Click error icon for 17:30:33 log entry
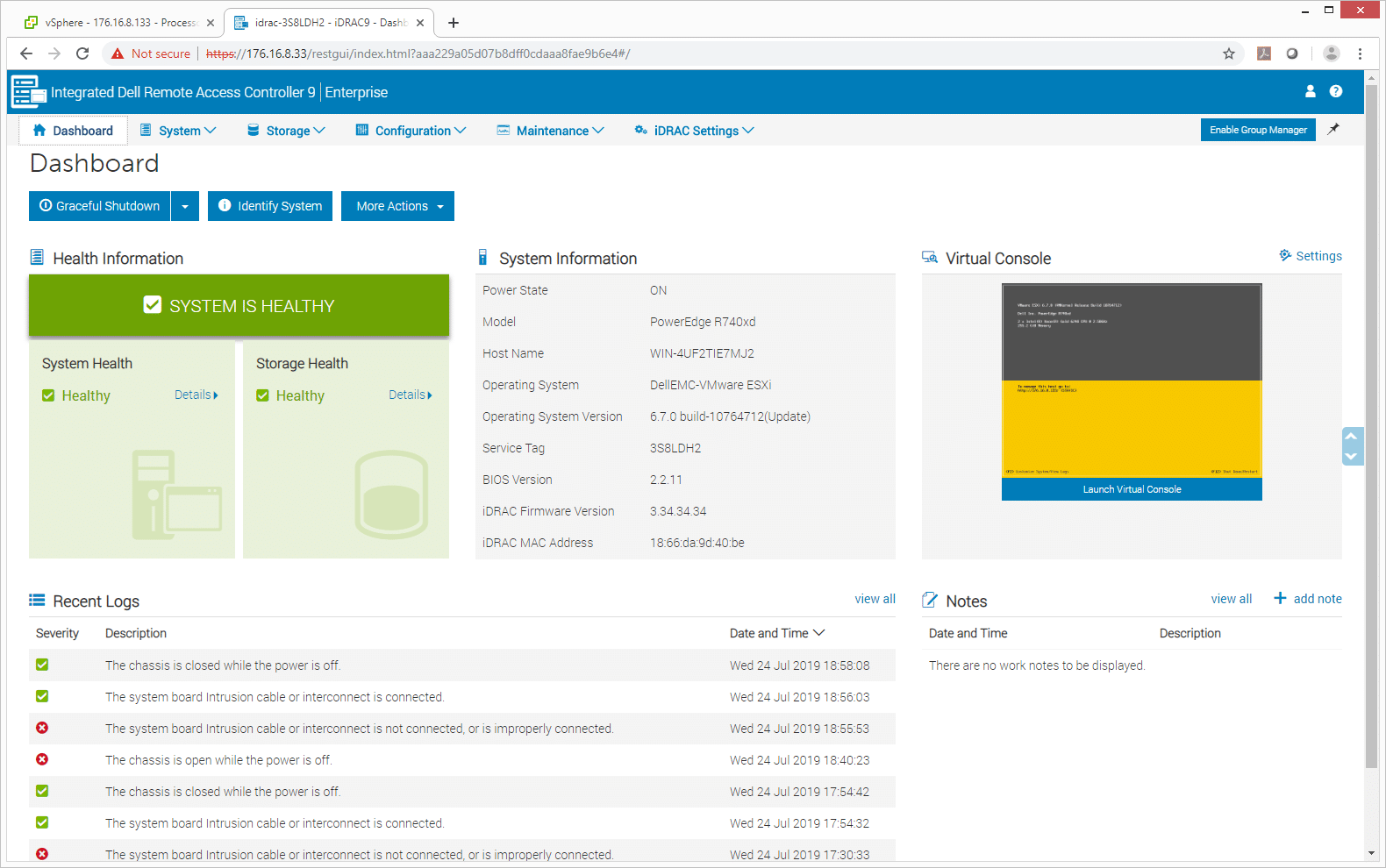The image size is (1386, 868). coord(42,853)
